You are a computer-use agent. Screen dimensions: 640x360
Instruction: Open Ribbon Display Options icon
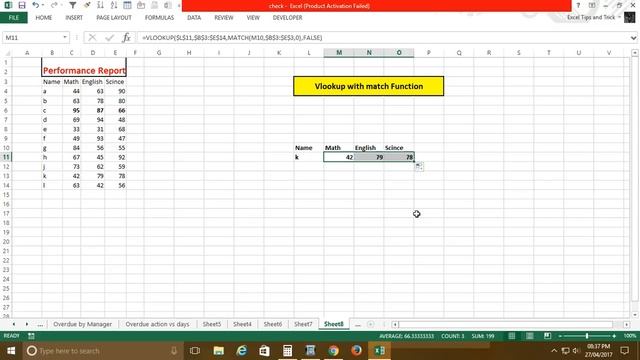(x=592, y=5)
